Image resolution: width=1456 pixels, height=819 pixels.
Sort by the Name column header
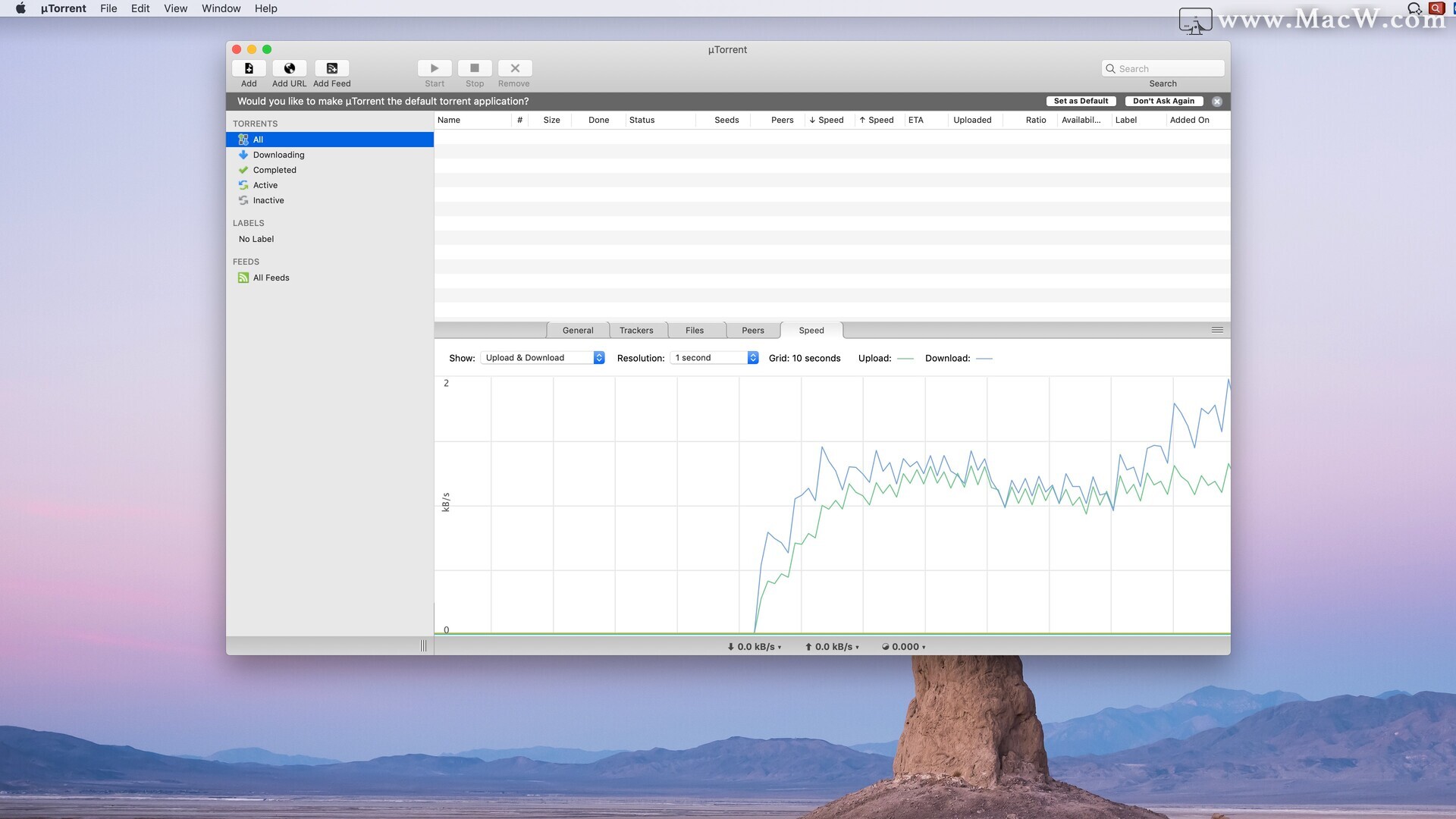coord(473,120)
